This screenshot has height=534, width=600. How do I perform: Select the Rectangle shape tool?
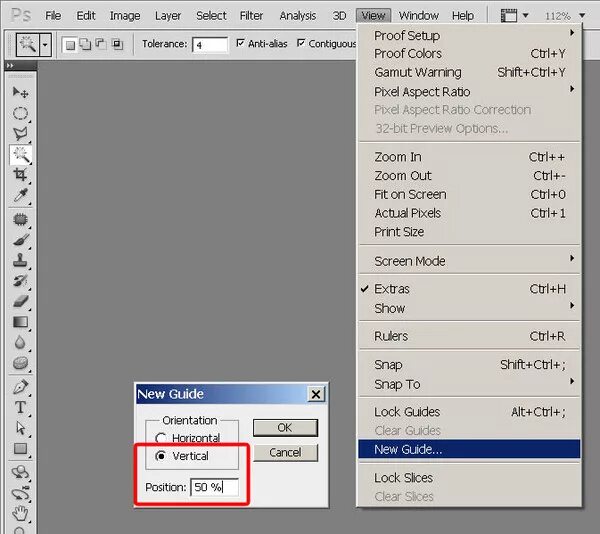[20, 448]
